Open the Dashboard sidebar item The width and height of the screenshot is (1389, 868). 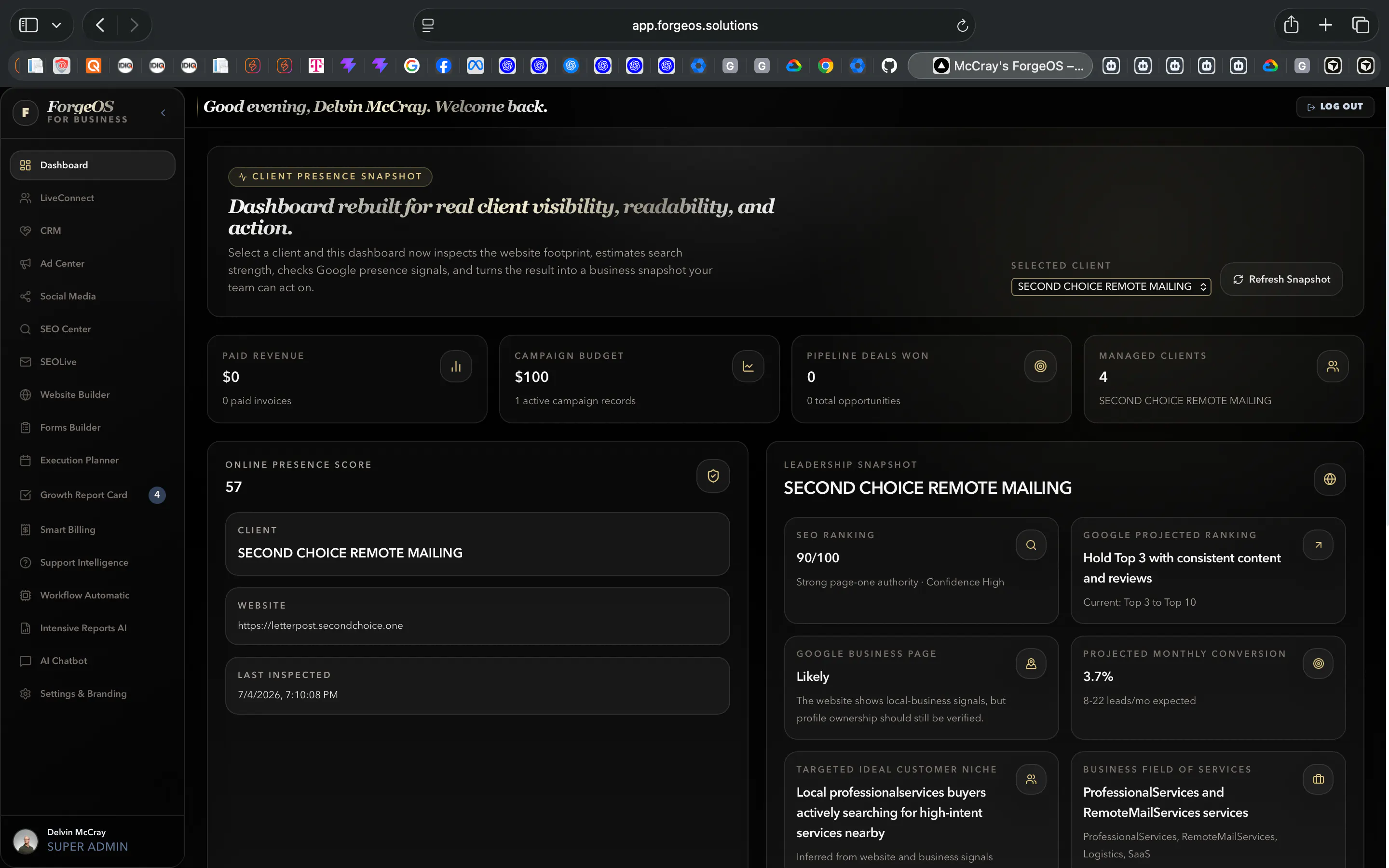93,165
